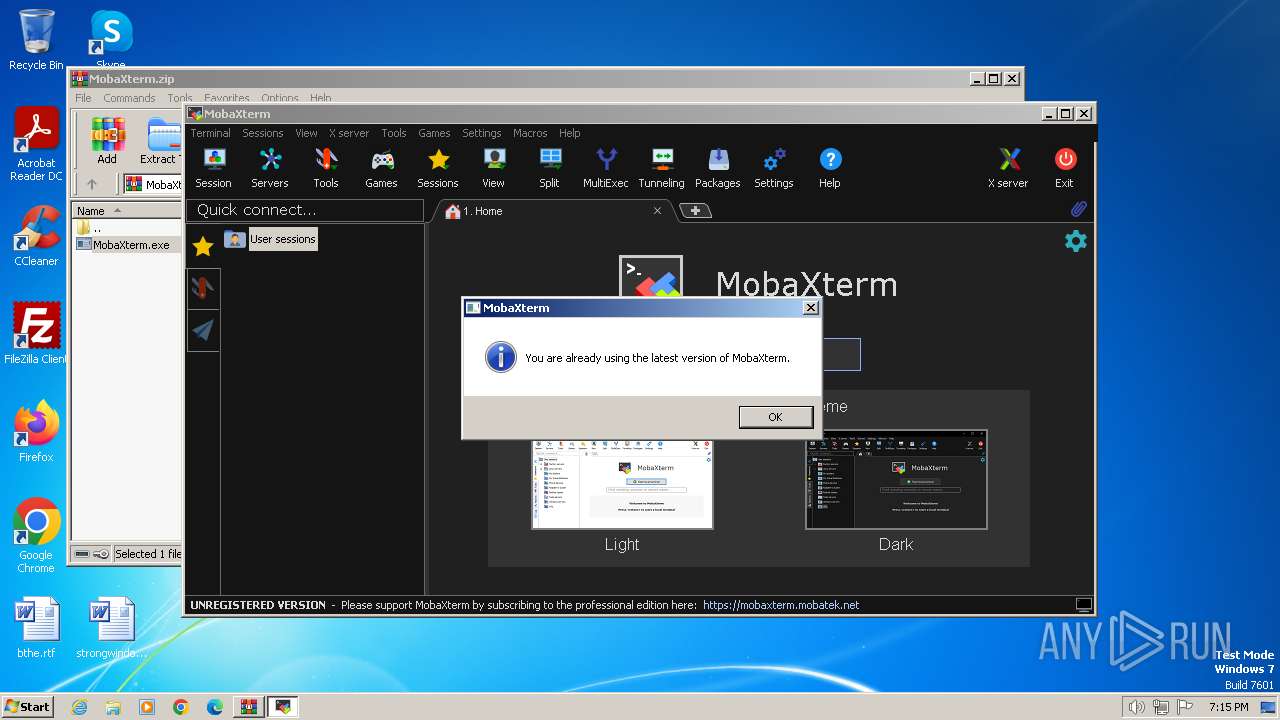Click the paperclip attachment icon

[1079, 209]
